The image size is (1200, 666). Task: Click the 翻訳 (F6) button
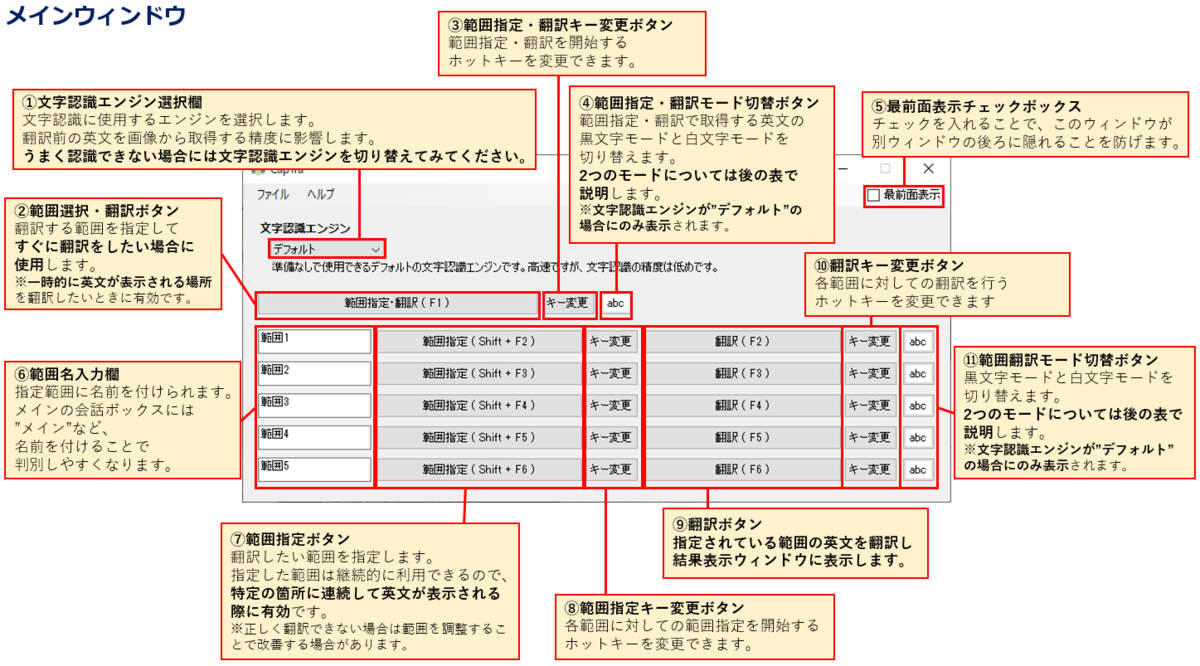click(x=742, y=470)
